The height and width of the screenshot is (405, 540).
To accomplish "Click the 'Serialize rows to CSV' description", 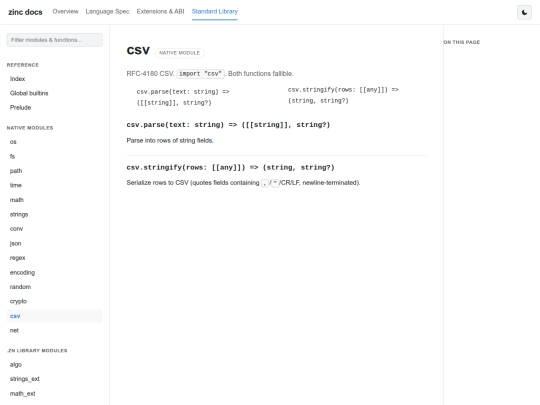I will 243,183.
